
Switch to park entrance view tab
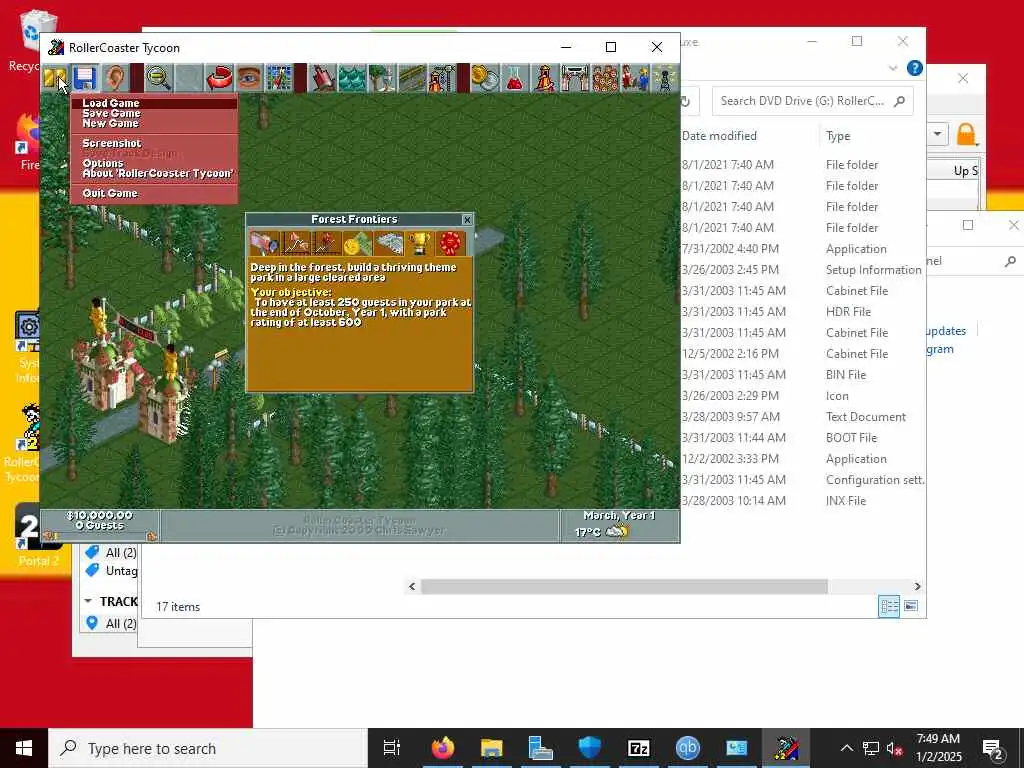(264, 244)
